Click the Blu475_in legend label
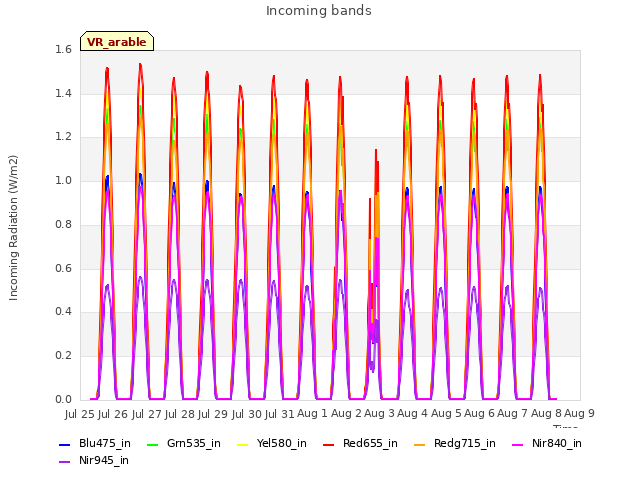This screenshot has width=640, height=480. pyautogui.click(x=105, y=443)
